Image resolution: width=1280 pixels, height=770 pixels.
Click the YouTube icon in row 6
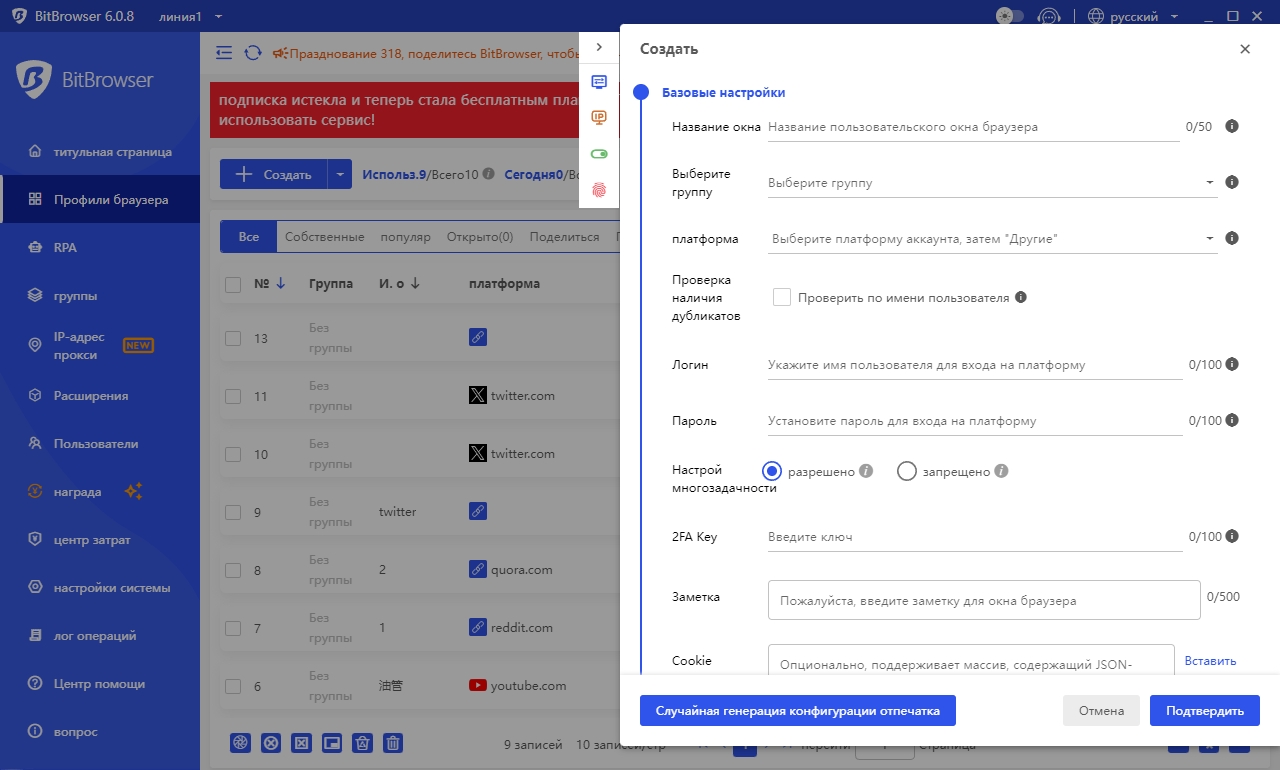[x=478, y=686]
